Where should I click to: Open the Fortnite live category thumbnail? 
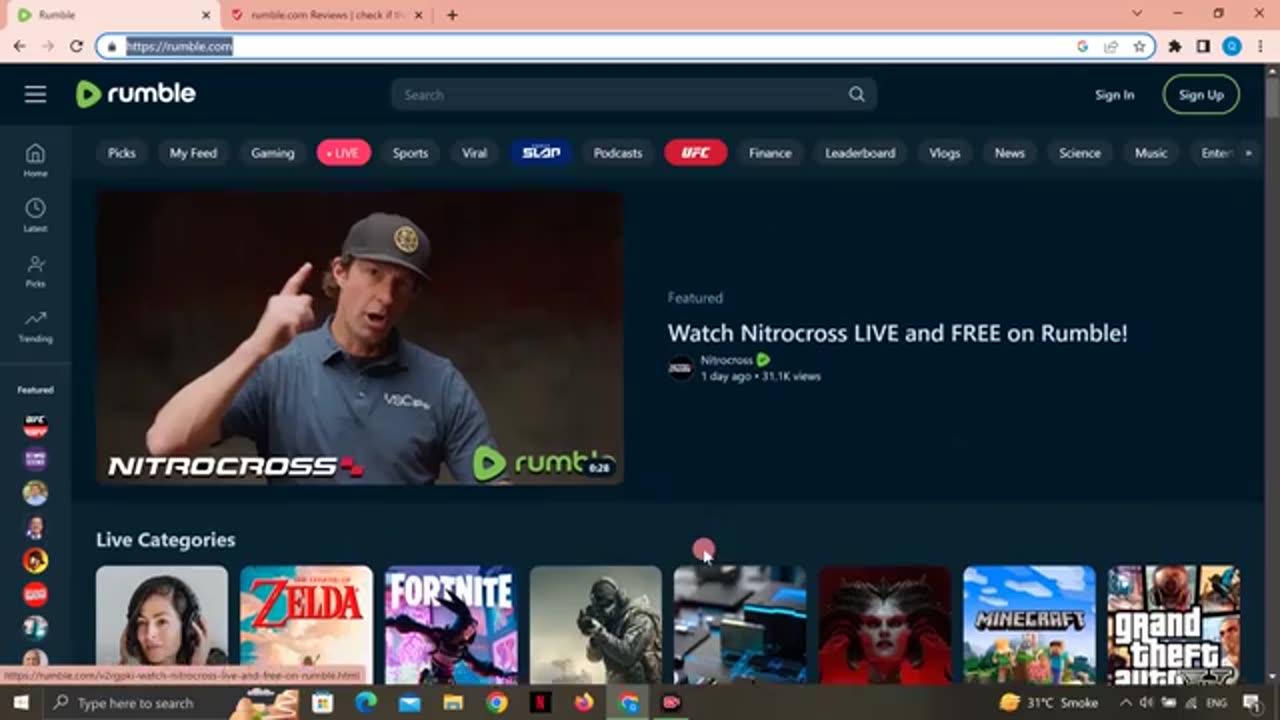click(x=451, y=624)
